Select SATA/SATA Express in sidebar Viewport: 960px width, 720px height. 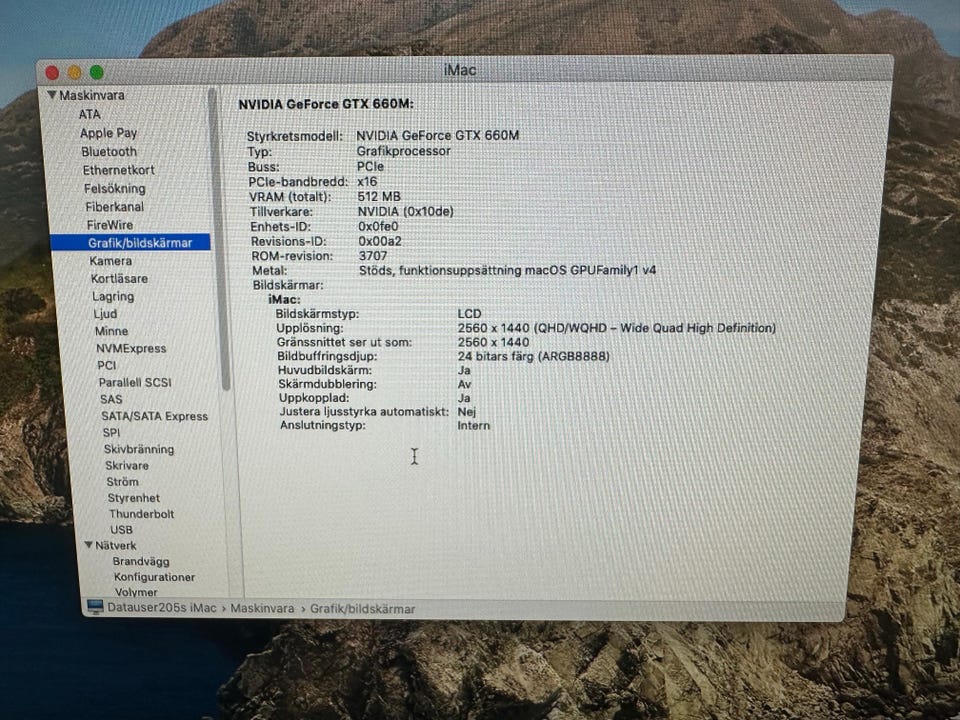(x=154, y=416)
